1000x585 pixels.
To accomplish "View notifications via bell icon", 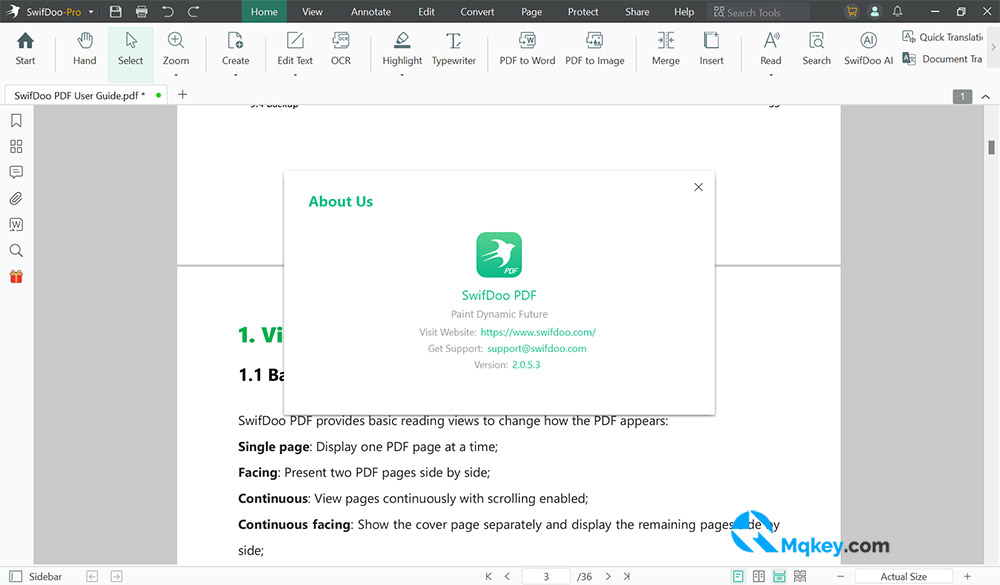I will [897, 11].
